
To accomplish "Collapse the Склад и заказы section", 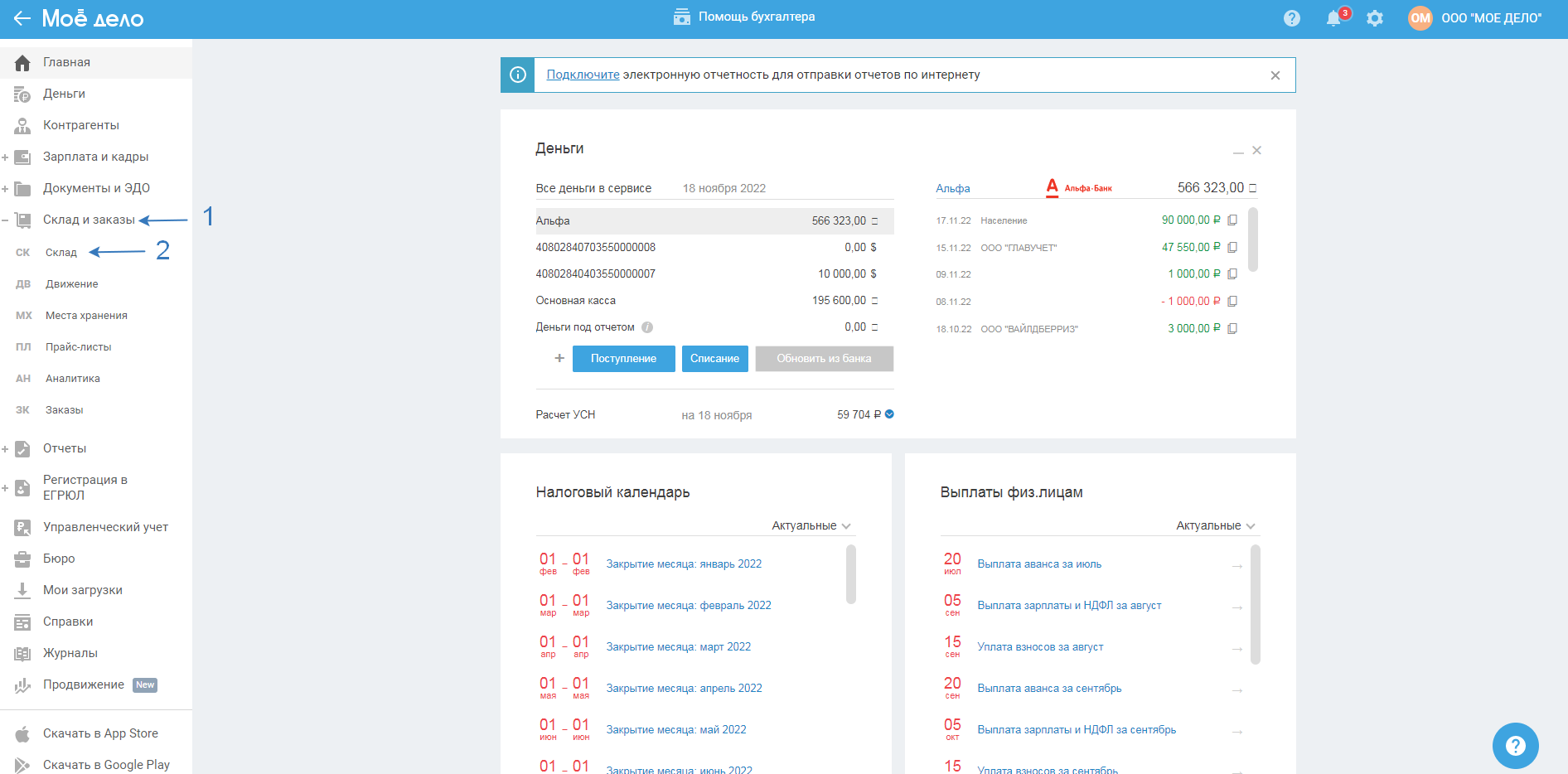I will tap(5, 220).
